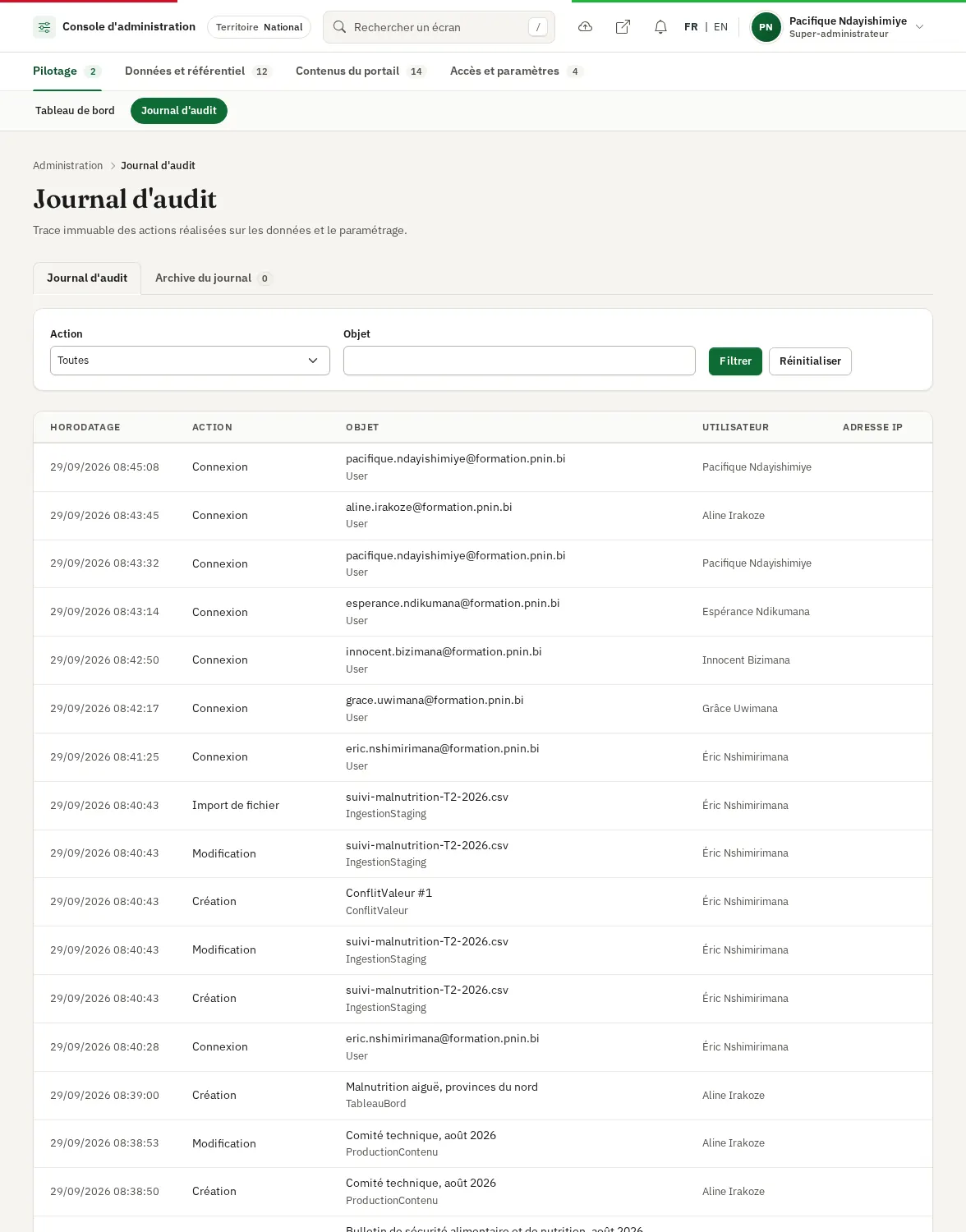Open Accès et paramètres menu
The width and height of the screenshot is (966, 1232).
517,71
